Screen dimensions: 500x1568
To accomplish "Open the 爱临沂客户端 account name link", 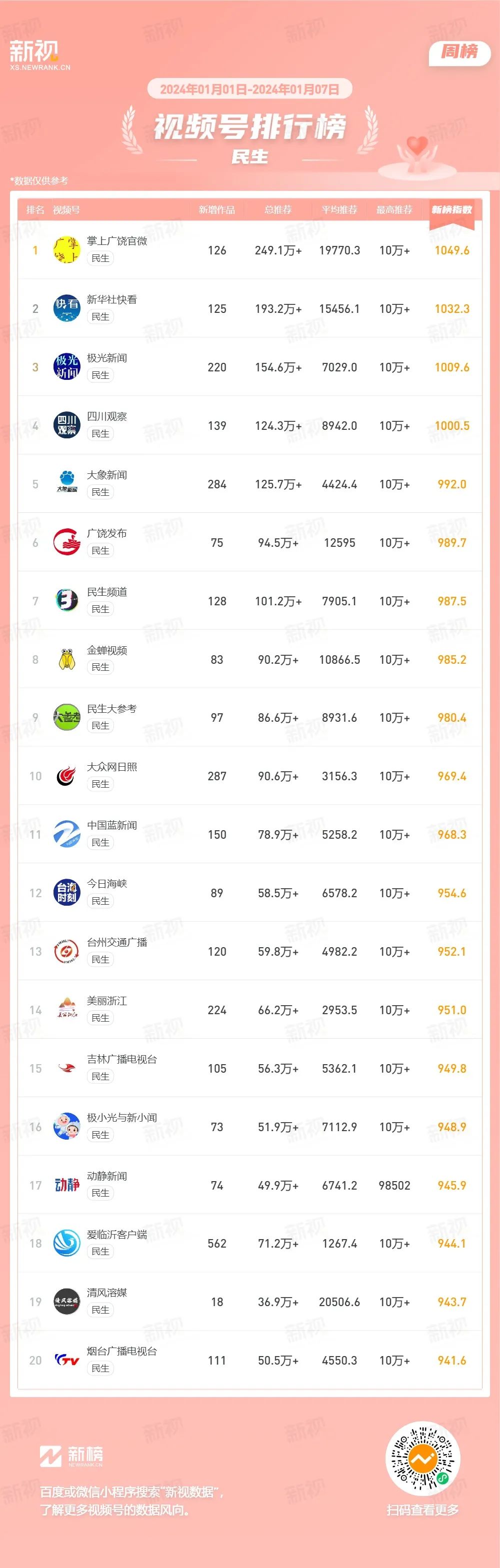I will point(117,1235).
